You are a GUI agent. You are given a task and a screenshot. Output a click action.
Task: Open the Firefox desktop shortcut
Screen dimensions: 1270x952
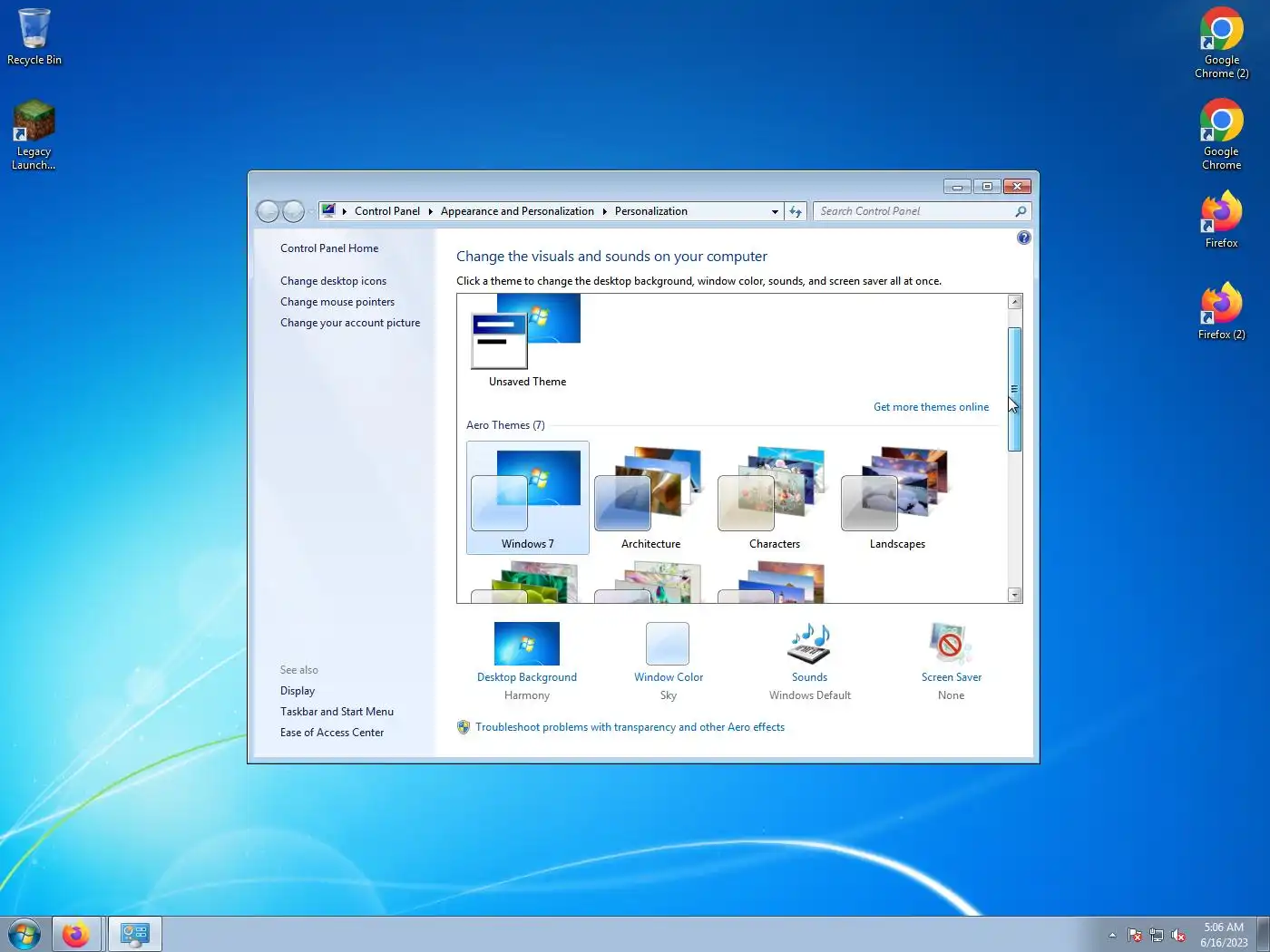(x=1221, y=219)
